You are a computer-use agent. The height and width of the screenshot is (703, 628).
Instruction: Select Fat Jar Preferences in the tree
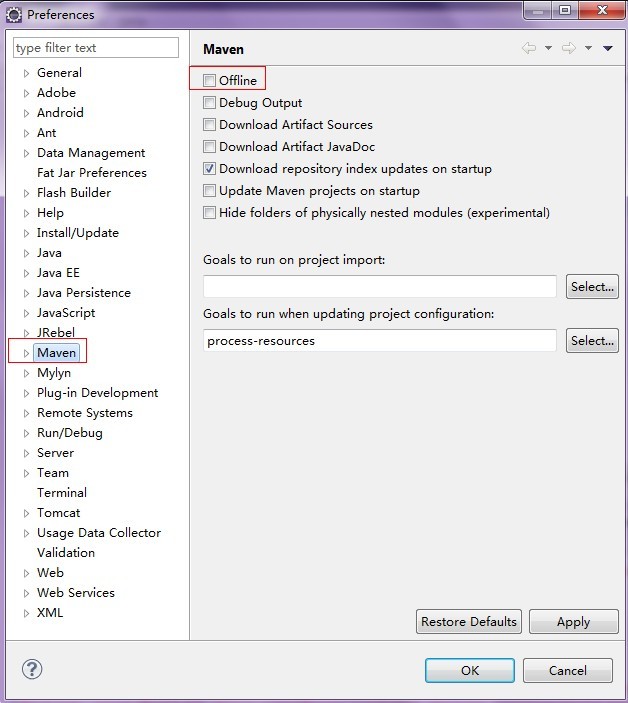coord(91,173)
